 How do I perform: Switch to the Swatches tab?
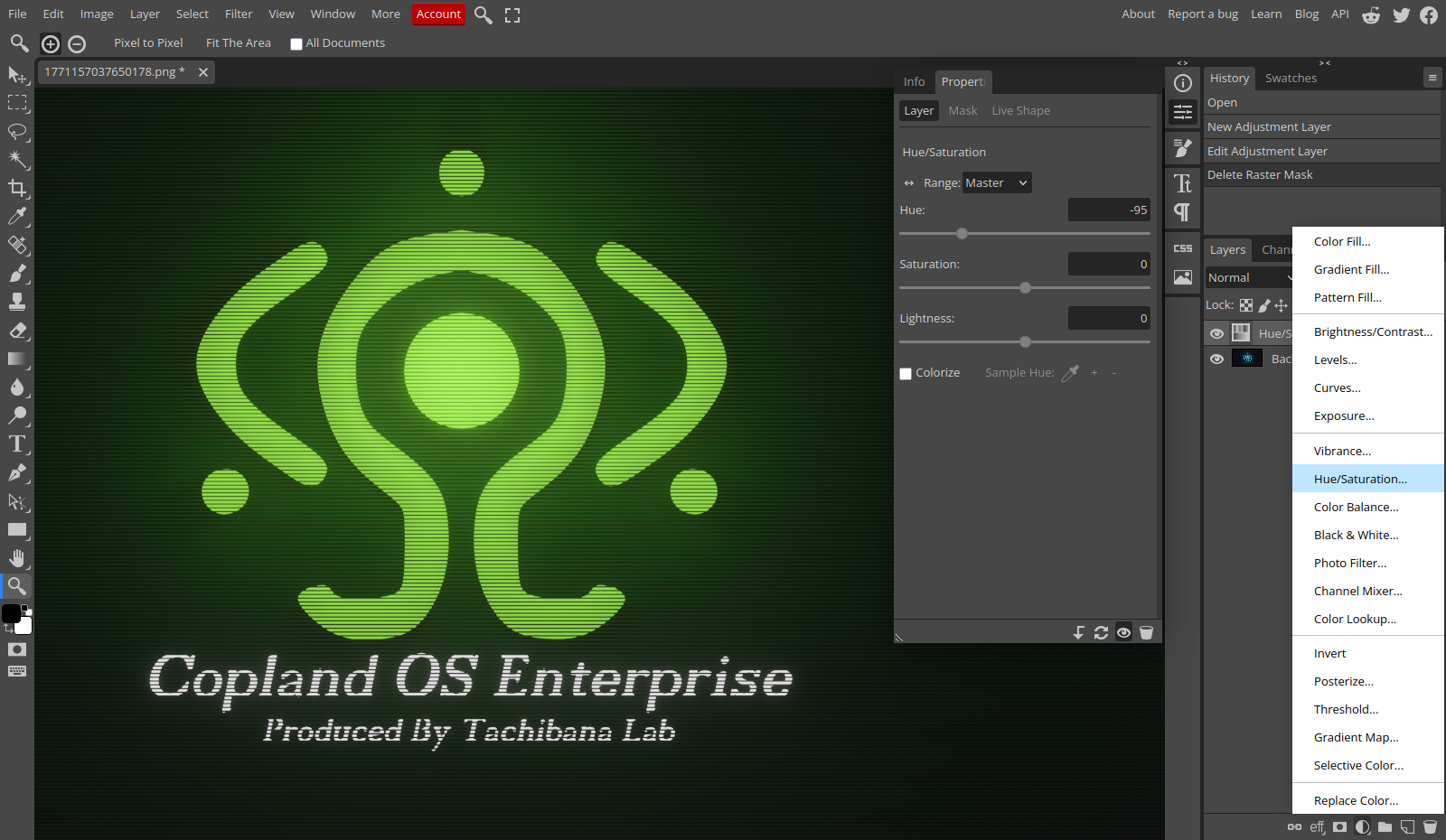pos(1291,78)
